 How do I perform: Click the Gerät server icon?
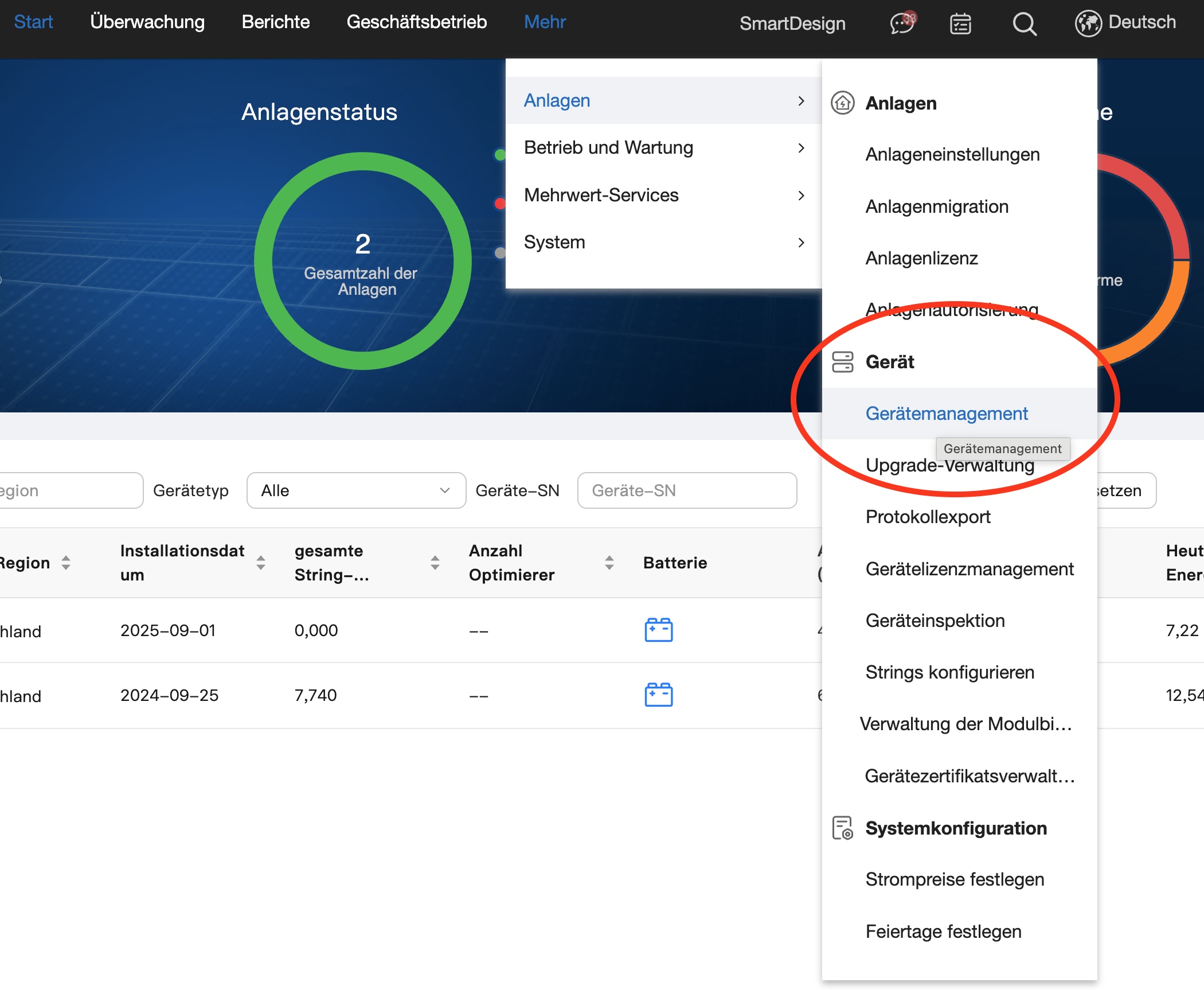(843, 362)
